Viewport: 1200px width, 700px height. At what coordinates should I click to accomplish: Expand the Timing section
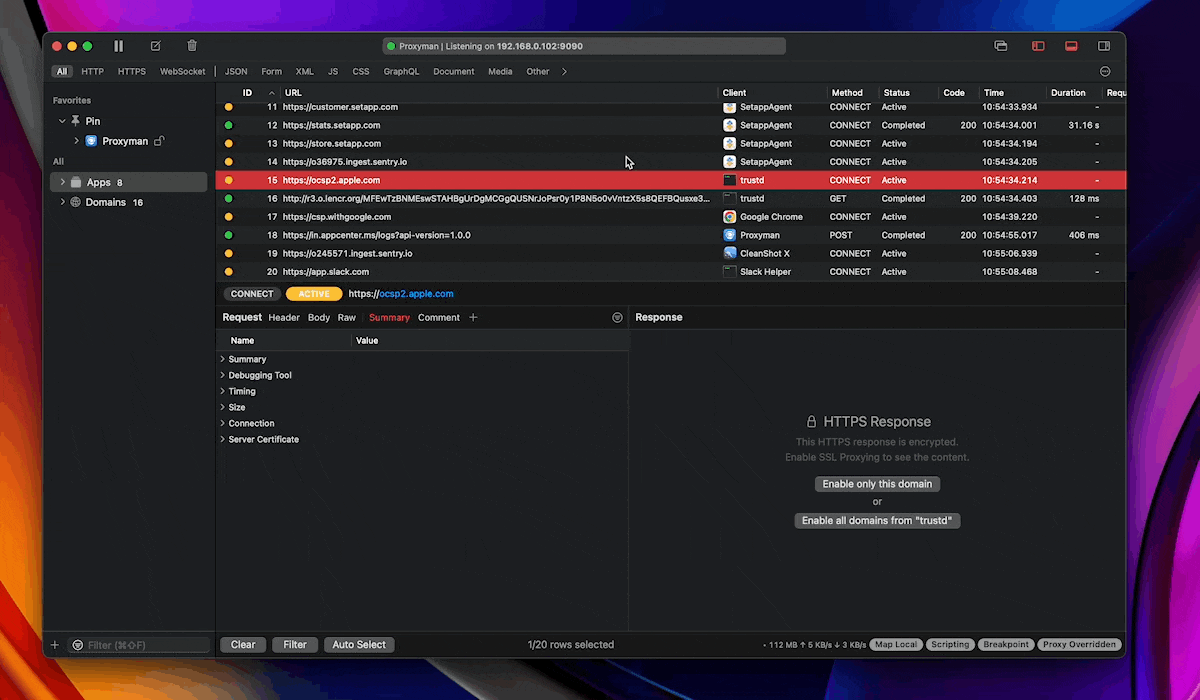(222, 391)
